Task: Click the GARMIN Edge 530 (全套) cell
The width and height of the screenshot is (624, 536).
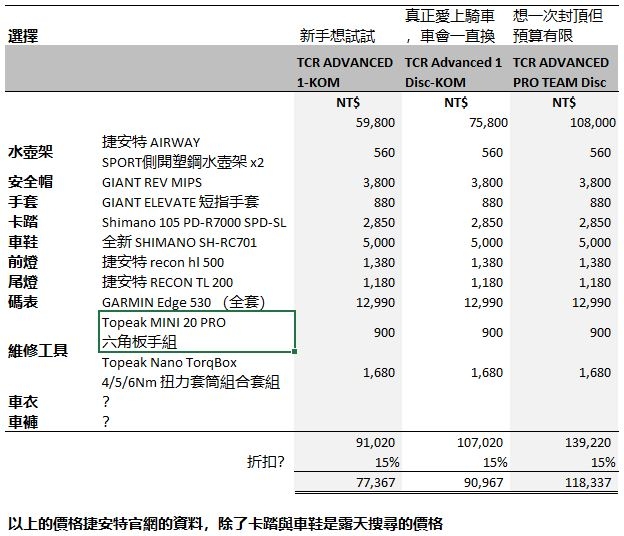Action: click(183, 302)
